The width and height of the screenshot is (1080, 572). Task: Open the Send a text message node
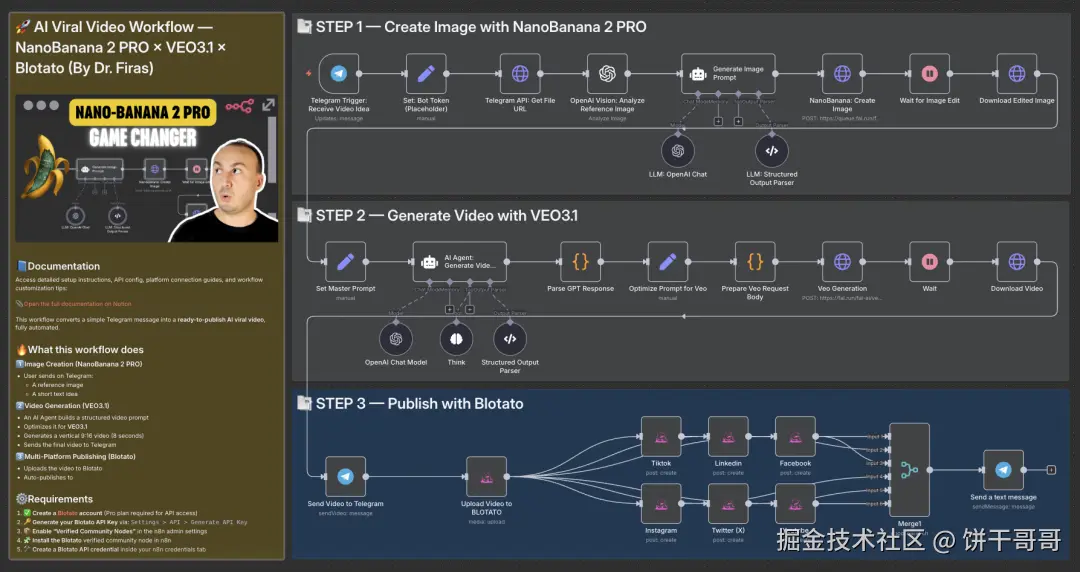tap(1003, 470)
